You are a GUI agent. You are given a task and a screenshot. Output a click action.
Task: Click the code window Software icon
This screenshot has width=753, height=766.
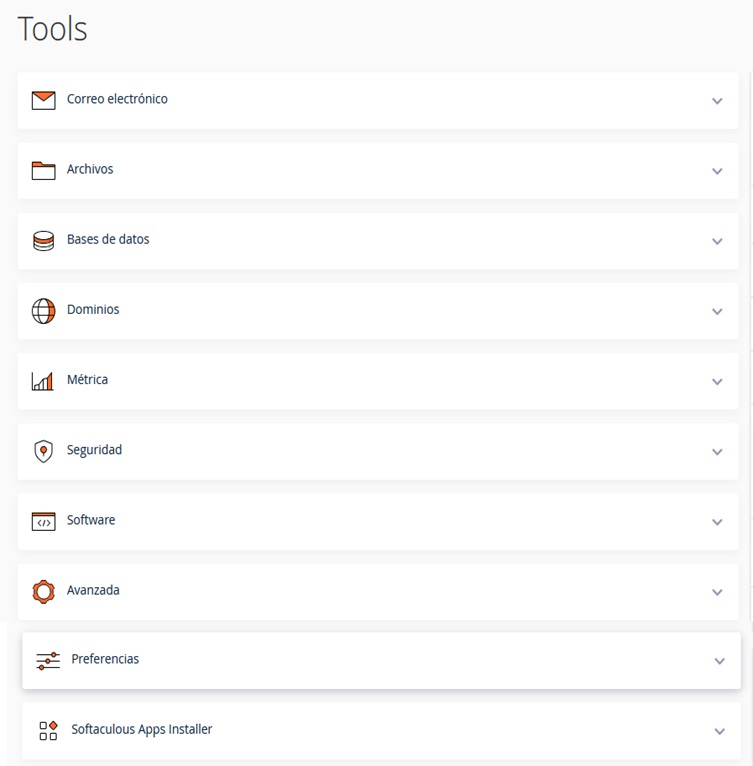point(43,521)
